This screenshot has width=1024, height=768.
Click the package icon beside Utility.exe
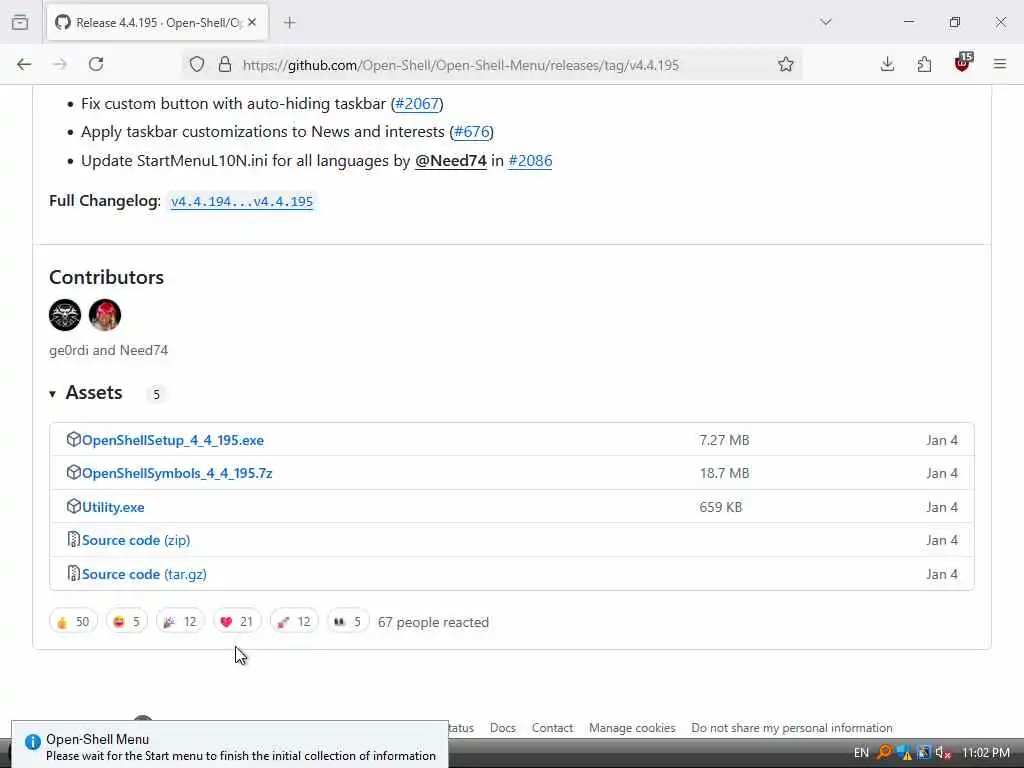pos(73,507)
